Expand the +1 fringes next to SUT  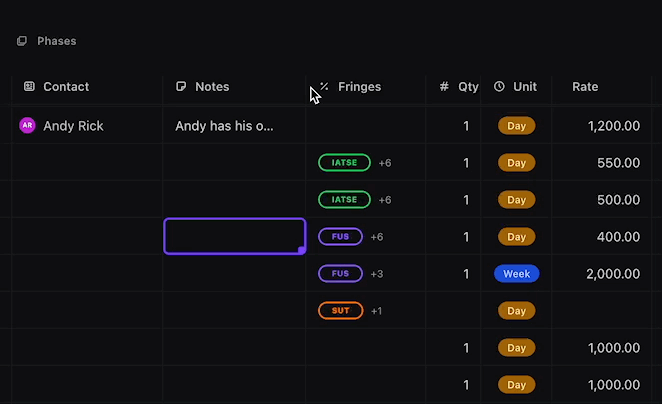[x=376, y=311]
